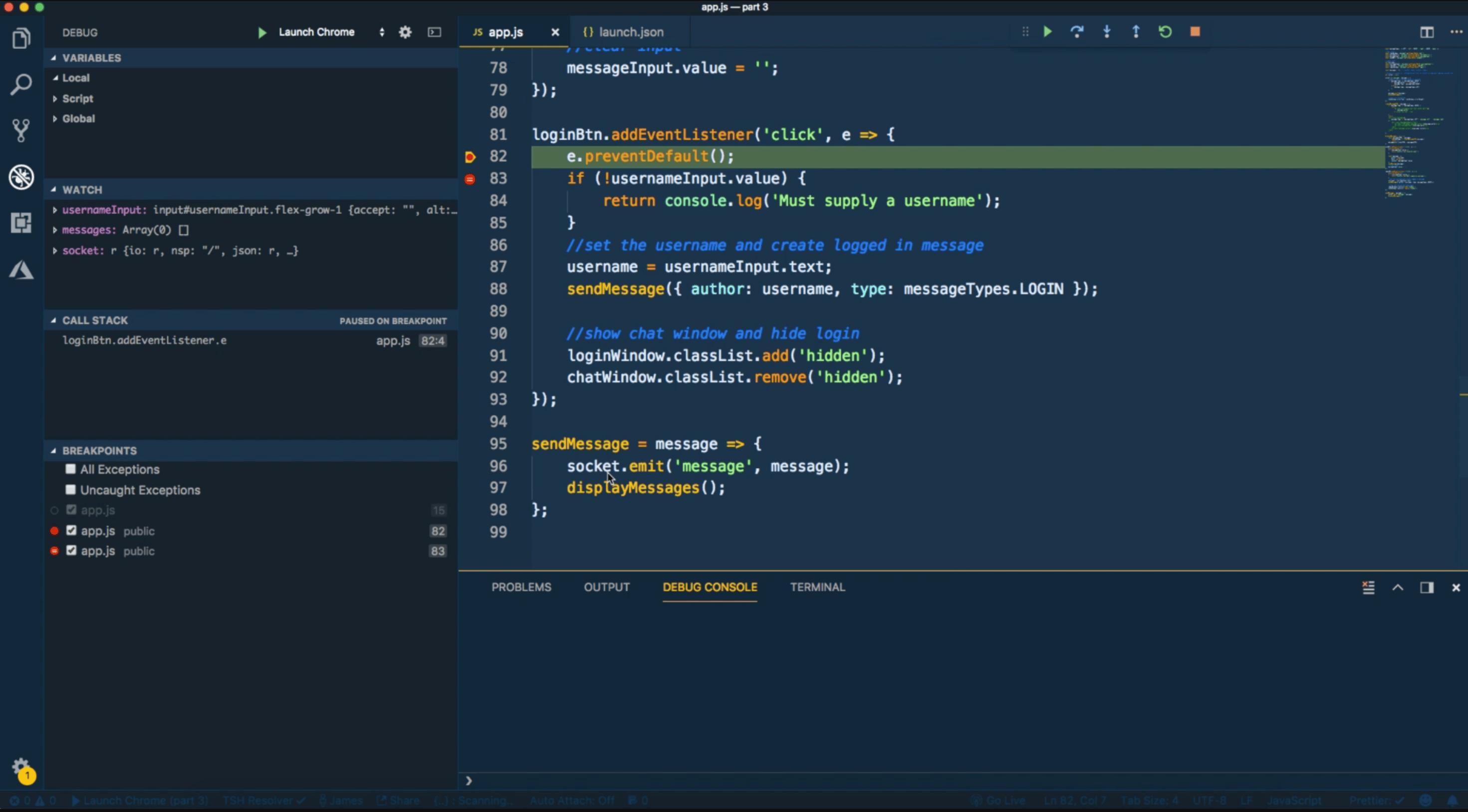Collapse the CALL STACK section
1468x812 pixels.
click(x=251, y=320)
